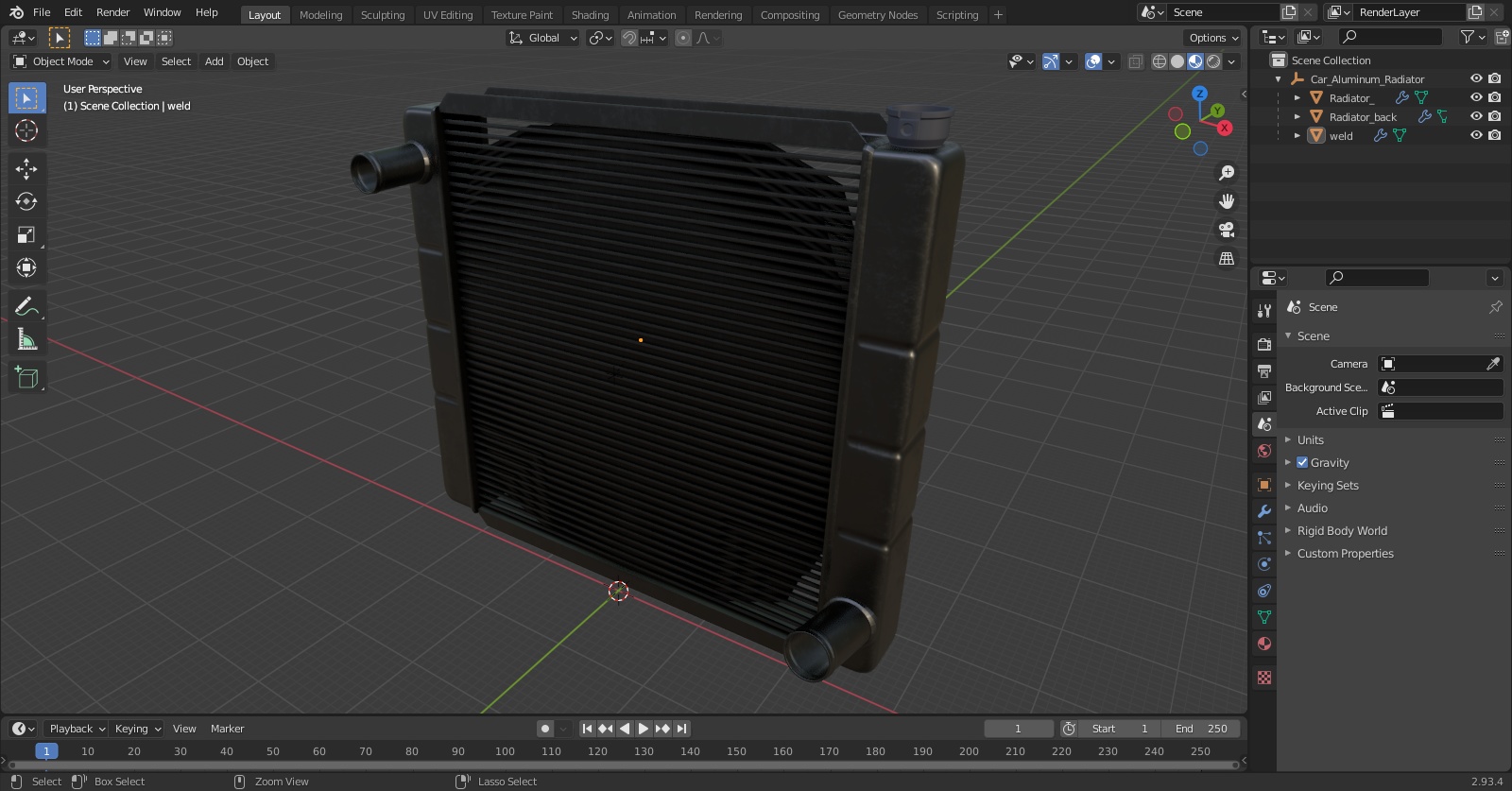1512x791 pixels.
Task: Switch to the UV Editing workspace tab
Action: pyautogui.click(x=448, y=15)
